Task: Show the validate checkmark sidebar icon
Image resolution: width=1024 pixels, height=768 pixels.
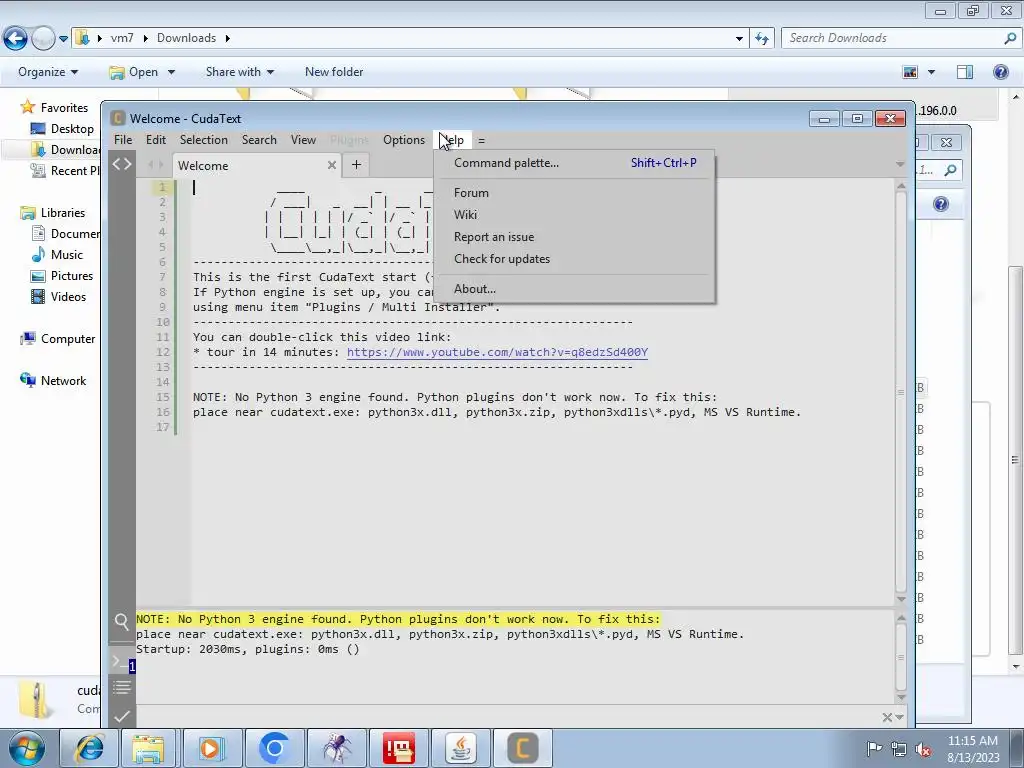Action: (121, 716)
